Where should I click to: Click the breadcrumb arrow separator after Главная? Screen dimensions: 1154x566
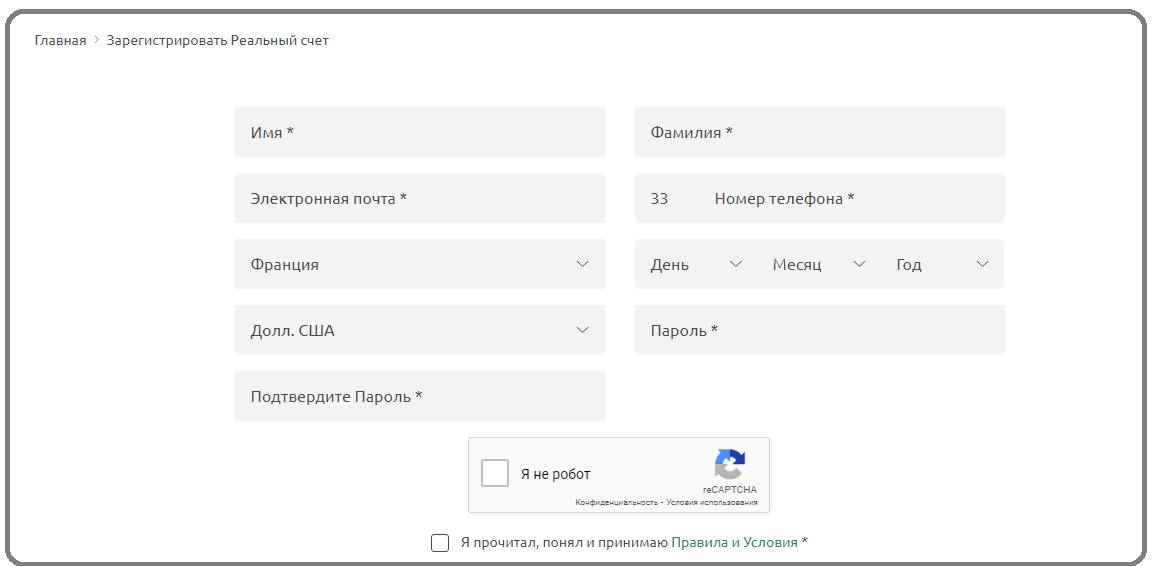[x=97, y=41]
